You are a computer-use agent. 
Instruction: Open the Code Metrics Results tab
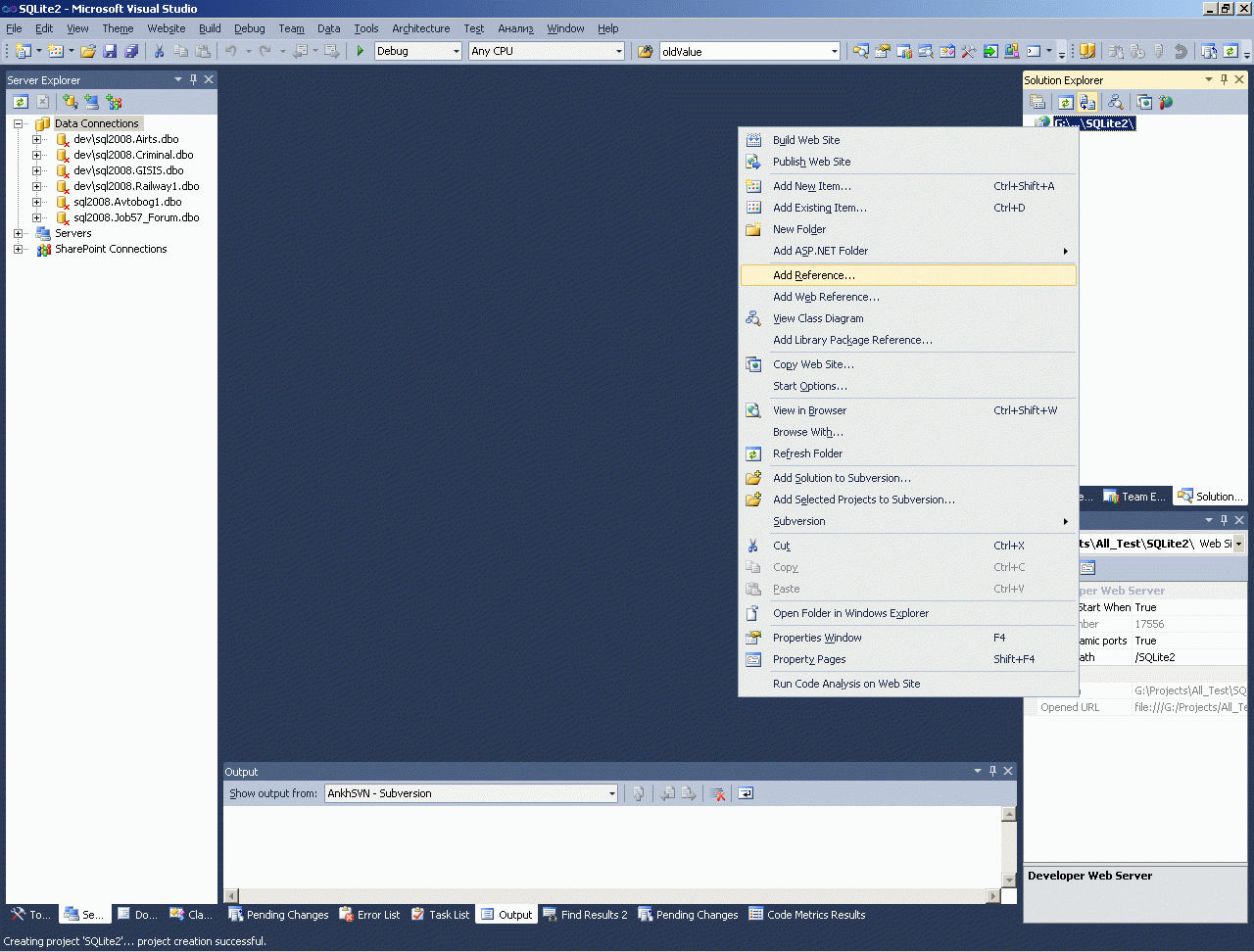(x=807, y=915)
